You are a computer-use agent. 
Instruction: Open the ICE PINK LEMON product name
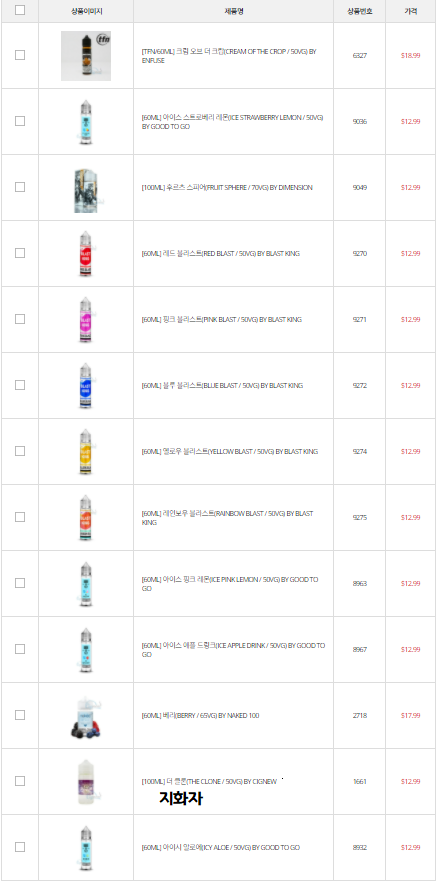(230, 584)
